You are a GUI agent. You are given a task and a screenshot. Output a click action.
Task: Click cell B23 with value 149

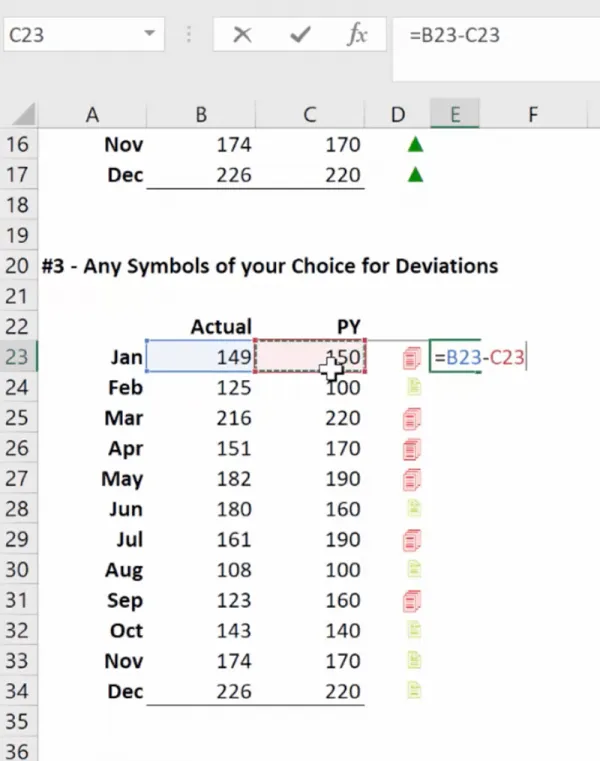coord(201,357)
